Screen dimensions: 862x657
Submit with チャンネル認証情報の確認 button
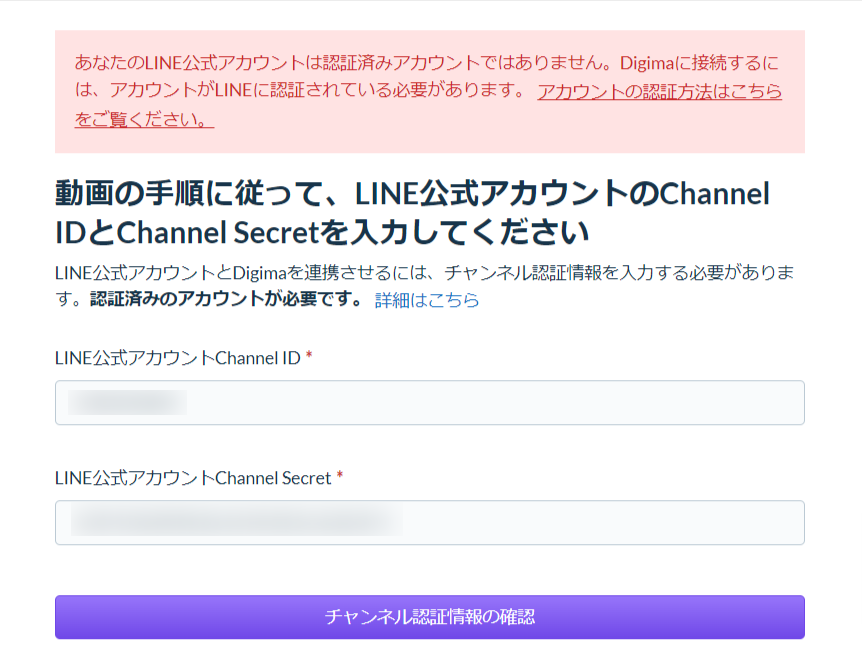[430, 617]
